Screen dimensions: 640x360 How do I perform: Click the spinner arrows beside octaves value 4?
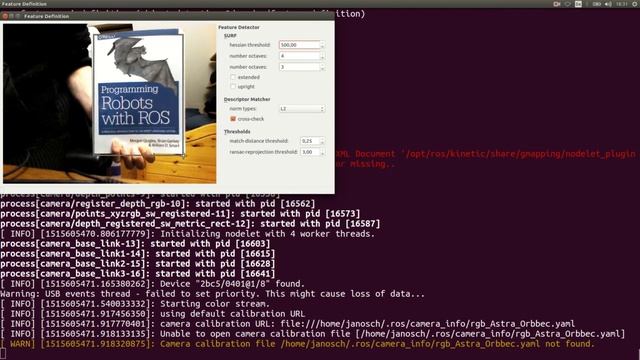(322, 56)
